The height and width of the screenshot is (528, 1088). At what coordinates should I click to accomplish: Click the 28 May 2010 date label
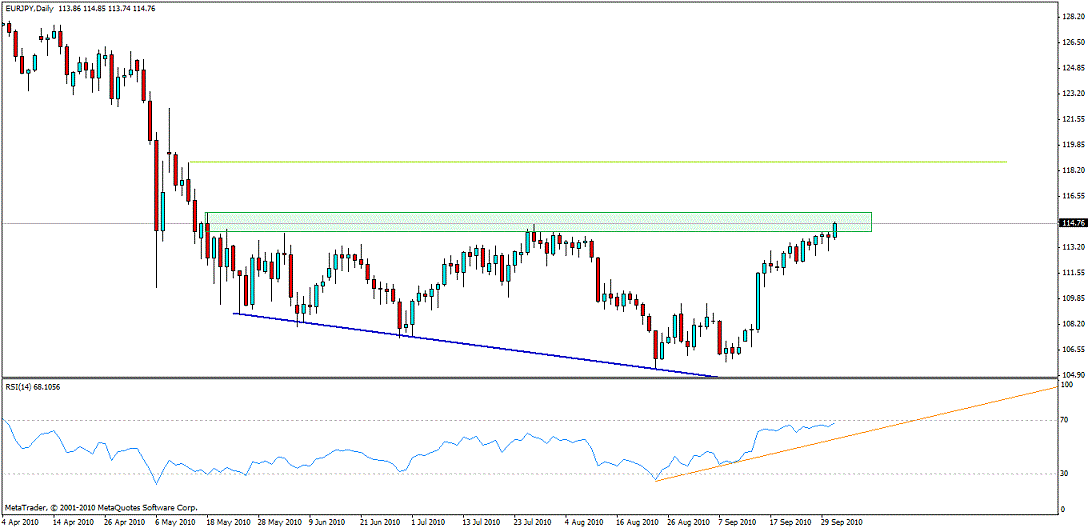click(x=280, y=521)
